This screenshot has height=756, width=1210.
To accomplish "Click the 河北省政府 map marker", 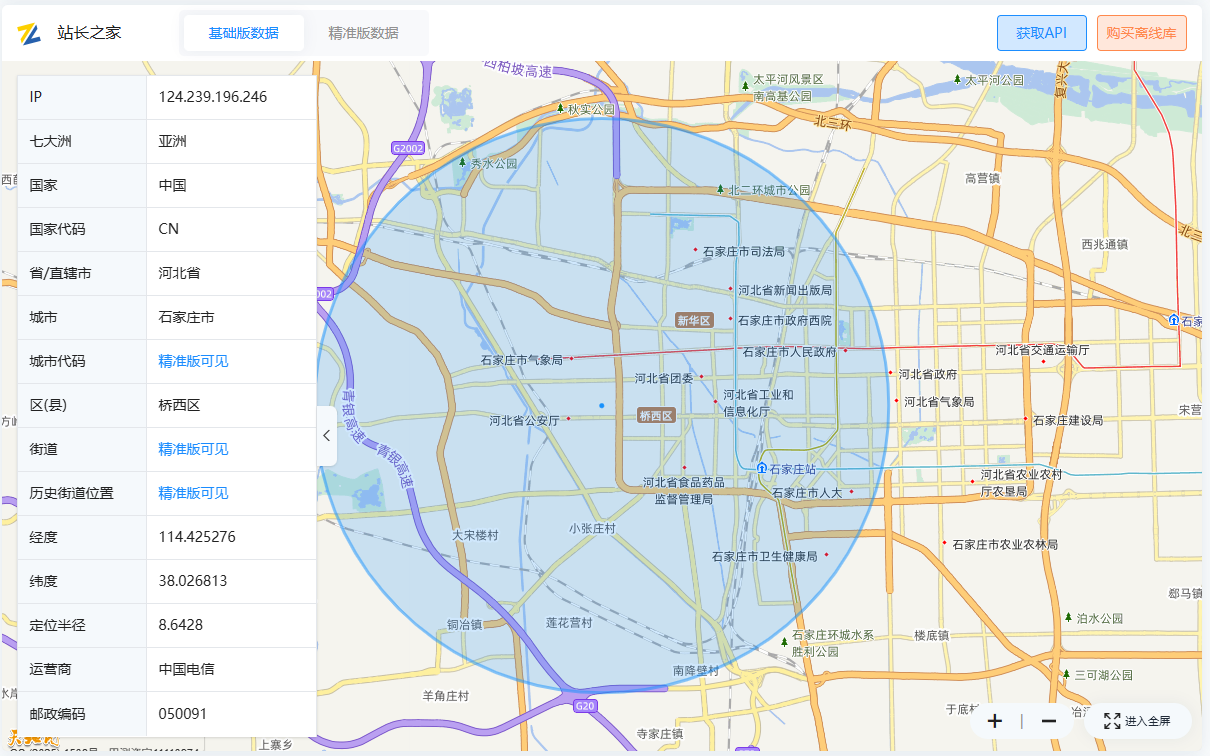I will click(890, 372).
